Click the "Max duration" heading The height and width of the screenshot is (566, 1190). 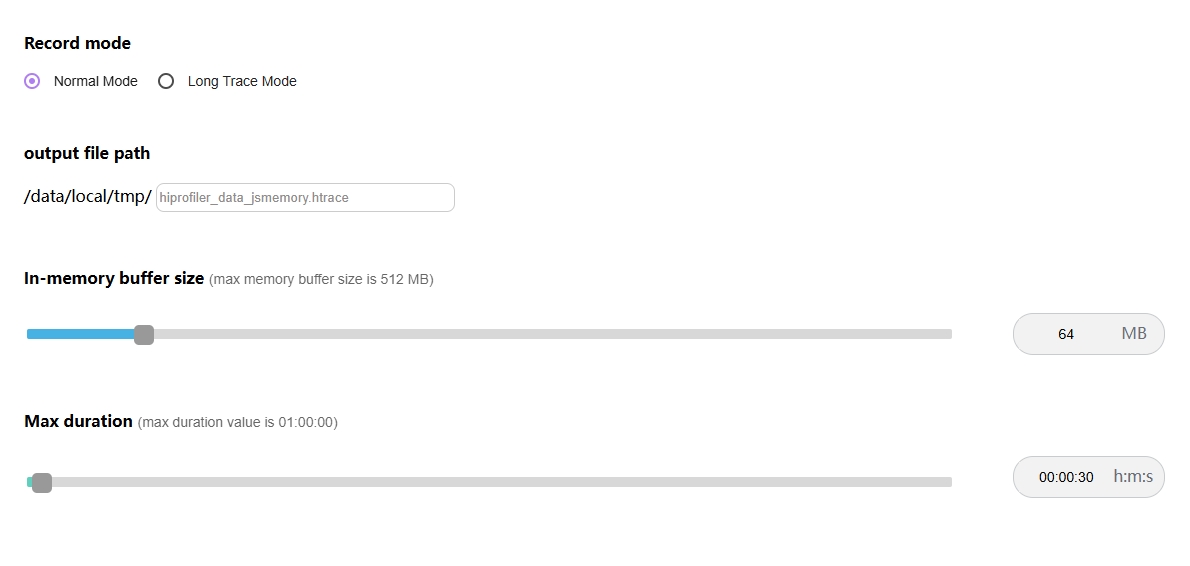pos(78,421)
